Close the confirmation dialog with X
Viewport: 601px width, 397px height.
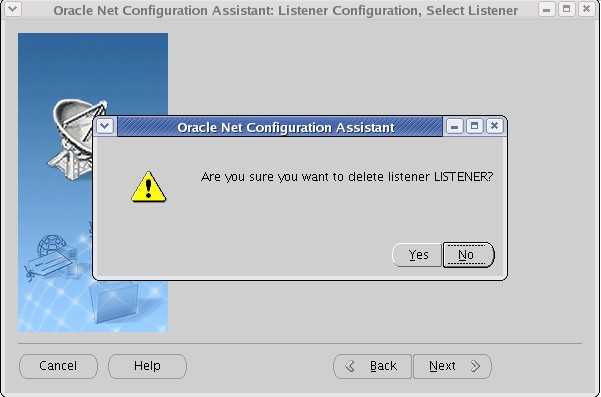(494, 126)
